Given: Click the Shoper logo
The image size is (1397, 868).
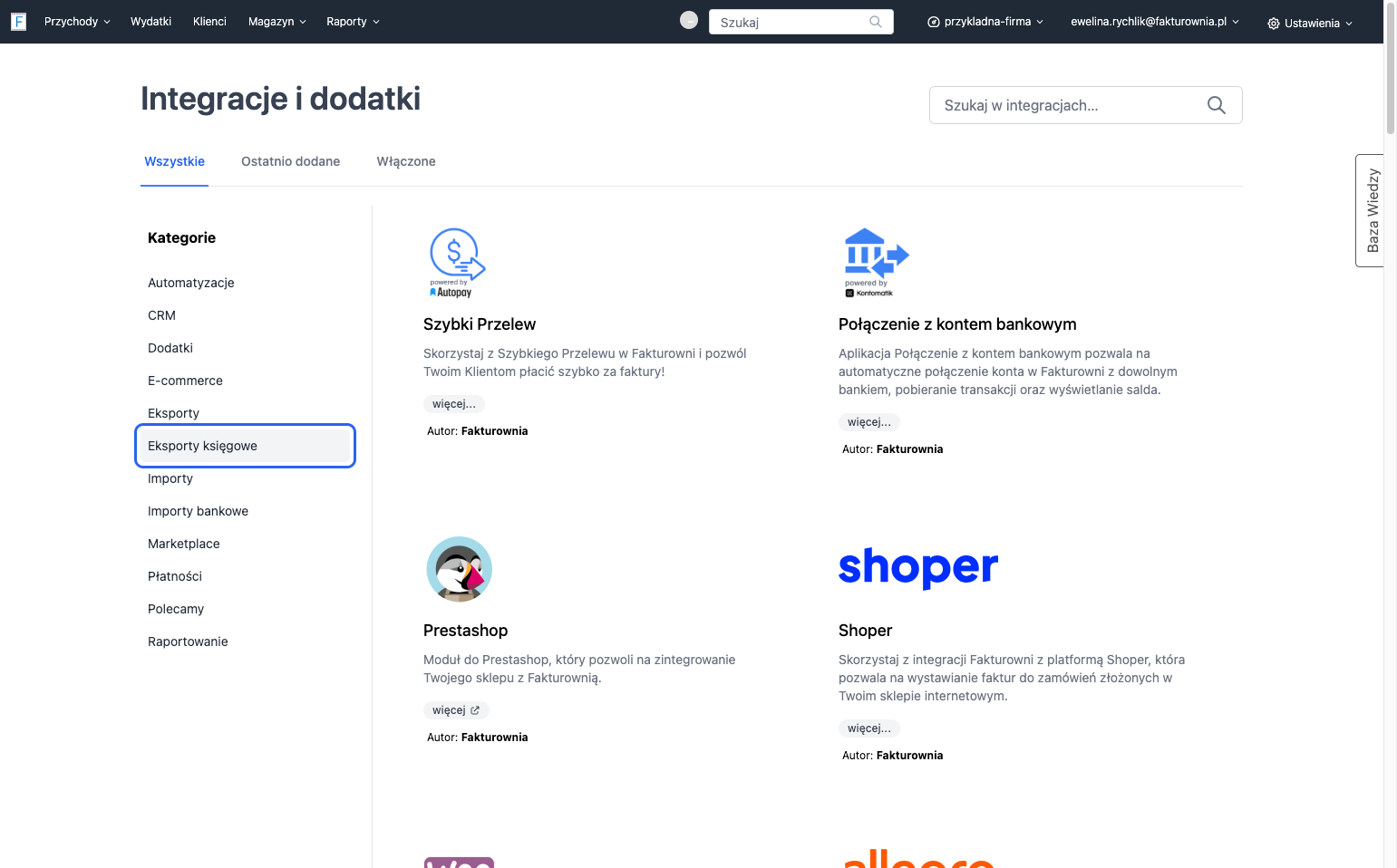Looking at the screenshot, I should click(x=918, y=568).
